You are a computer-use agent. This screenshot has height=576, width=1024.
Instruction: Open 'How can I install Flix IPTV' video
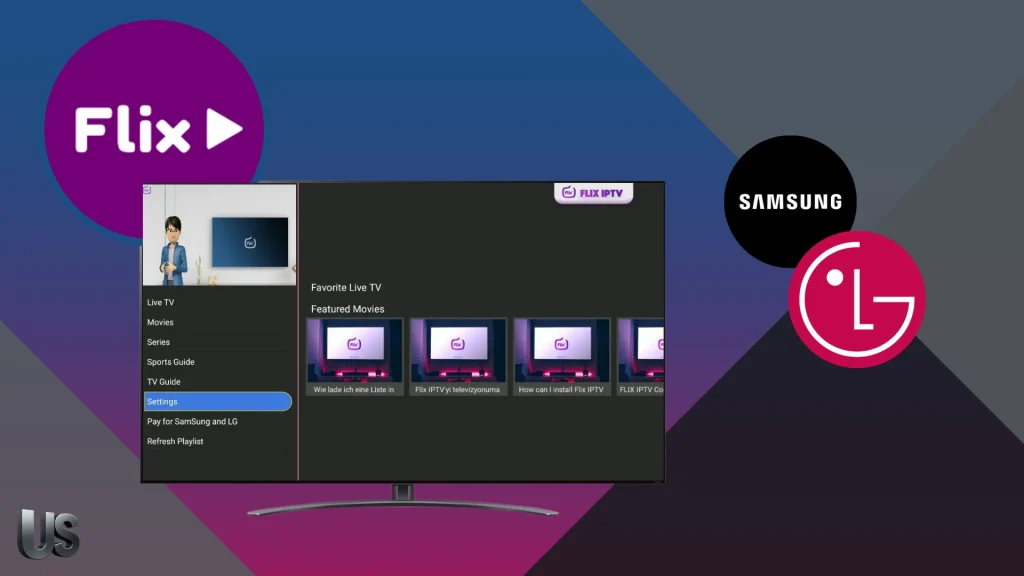coord(562,357)
